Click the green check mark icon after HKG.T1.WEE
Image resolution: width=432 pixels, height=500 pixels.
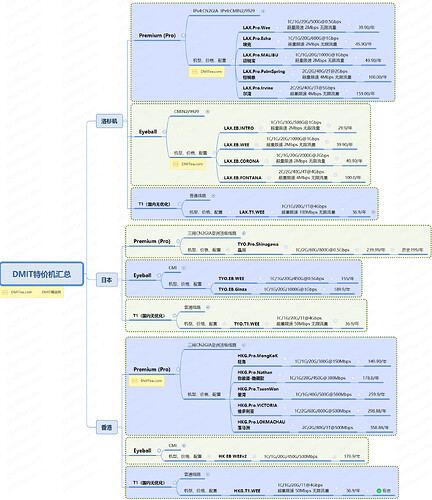pos(379,491)
